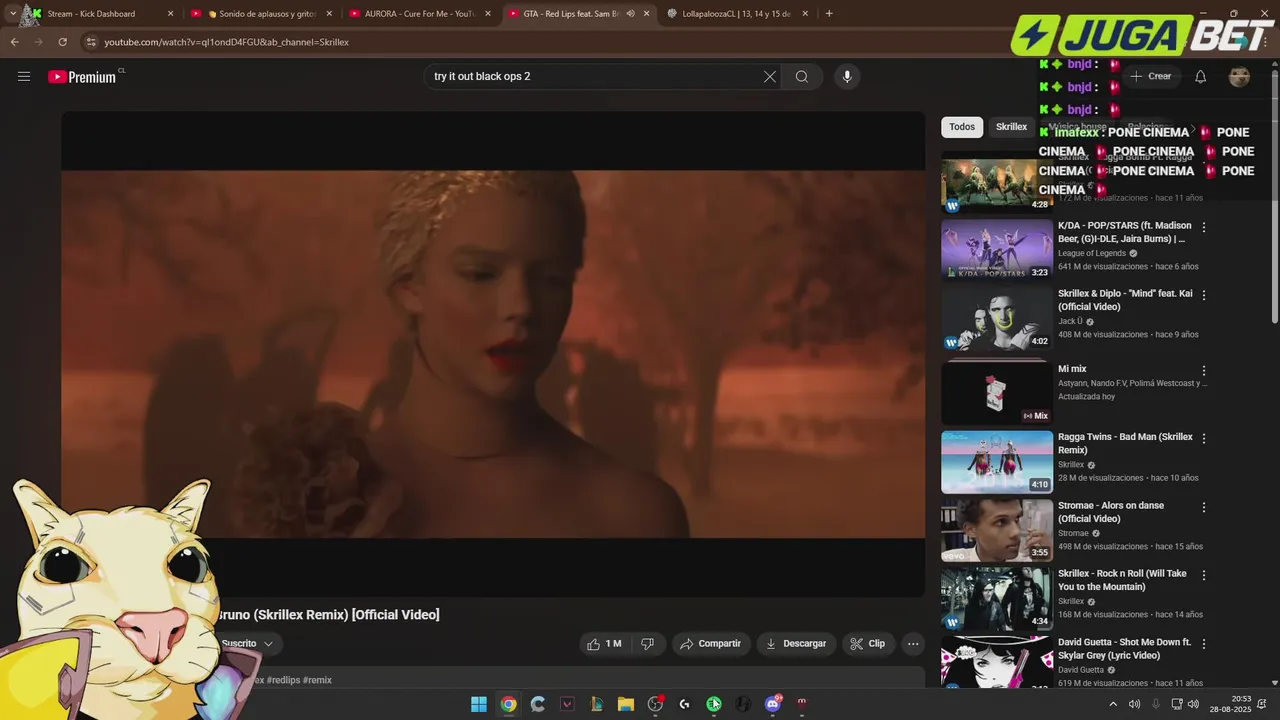
Task: Open Ragga Twins Bad Man thumbnail
Action: 997,462
